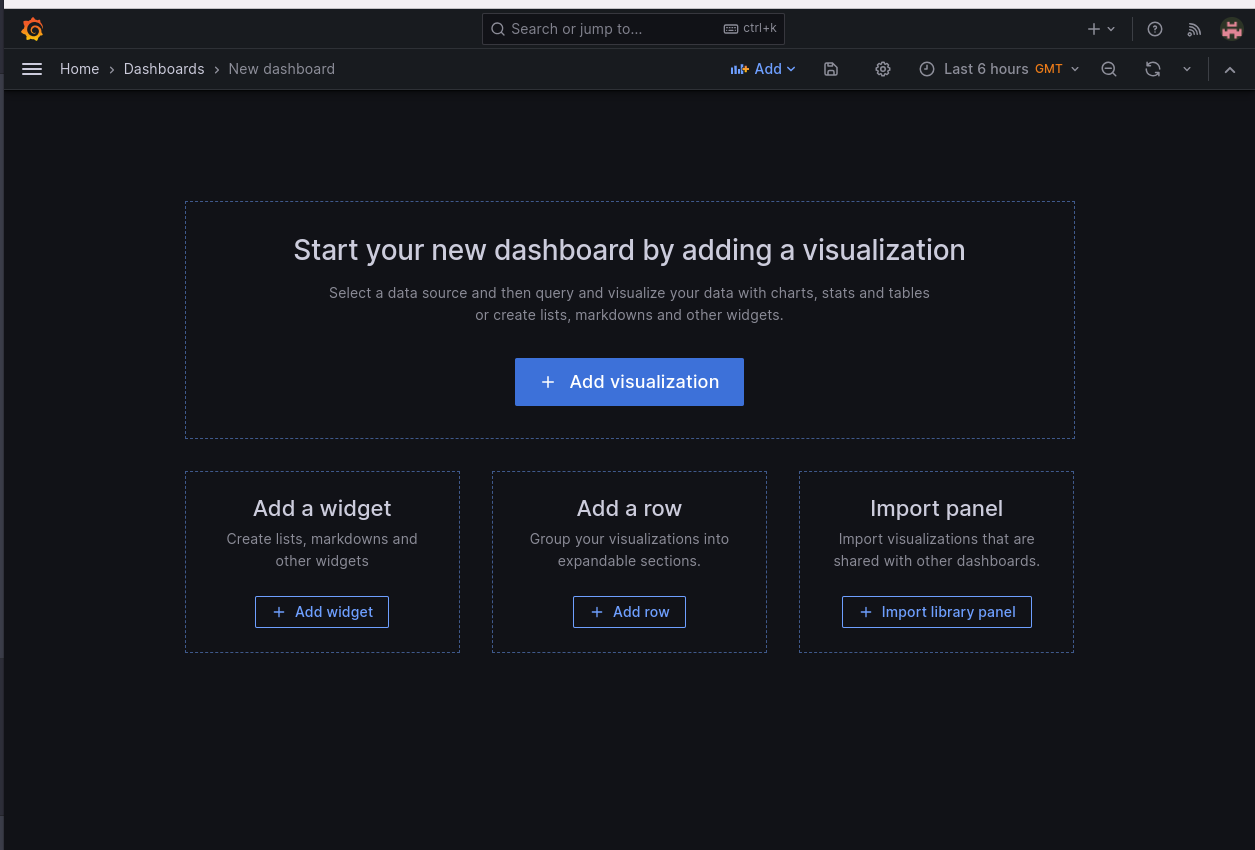Open the help question mark icon
Screen dimensions: 1255x850
1155,29
